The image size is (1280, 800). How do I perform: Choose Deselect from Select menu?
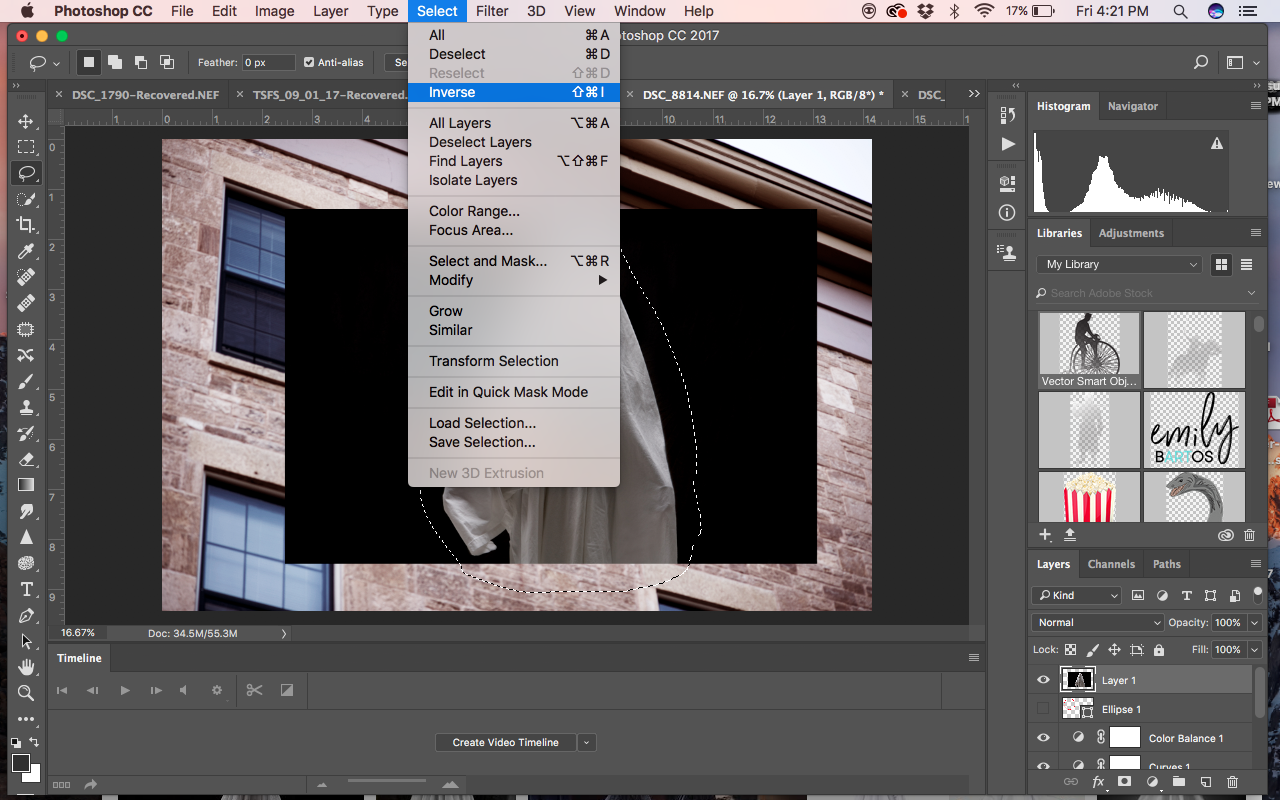pyautogui.click(x=514, y=54)
